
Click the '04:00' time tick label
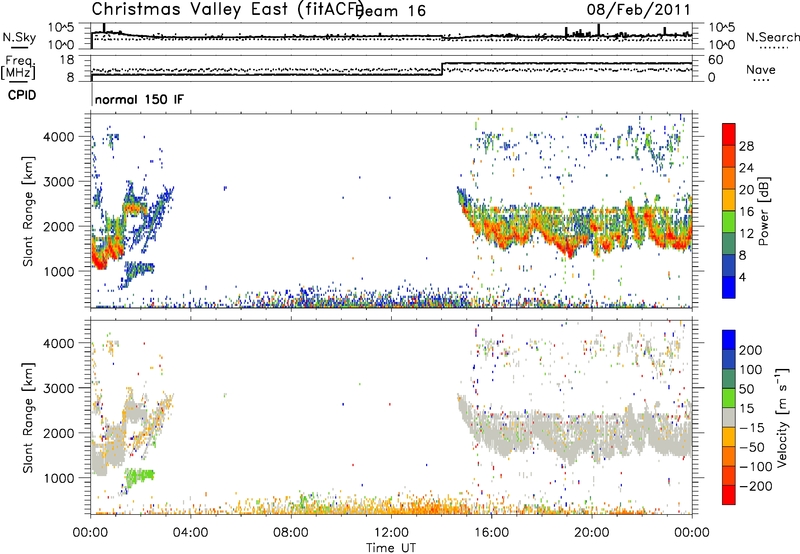(190, 533)
